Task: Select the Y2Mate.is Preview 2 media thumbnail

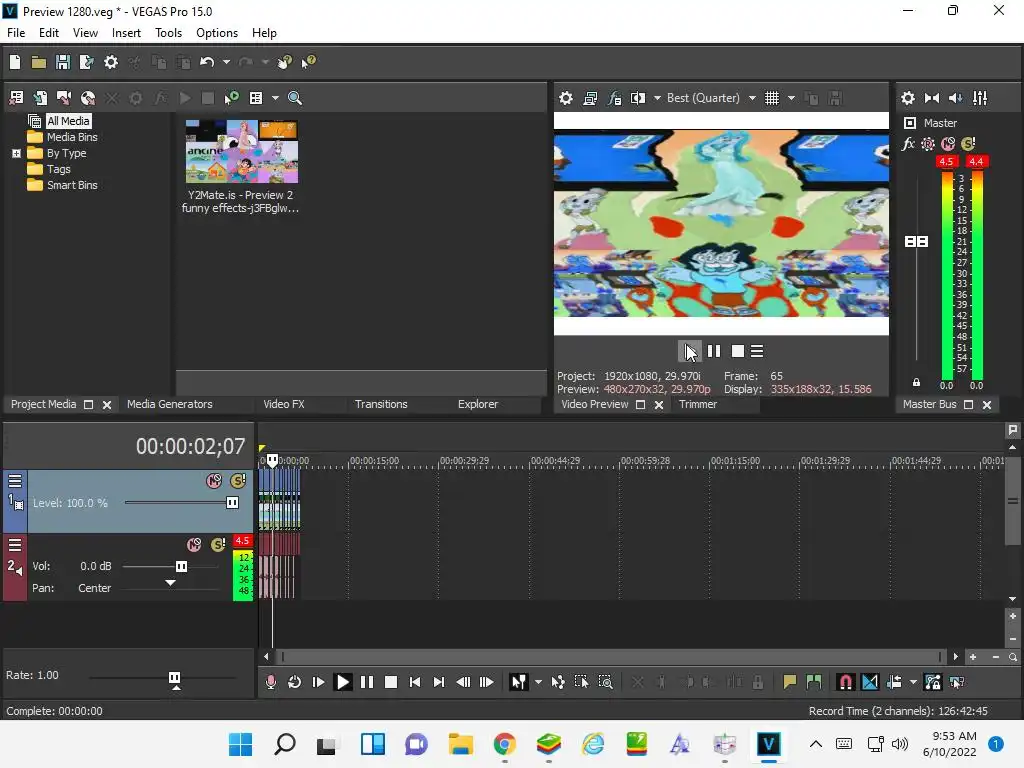Action: pyautogui.click(x=242, y=152)
